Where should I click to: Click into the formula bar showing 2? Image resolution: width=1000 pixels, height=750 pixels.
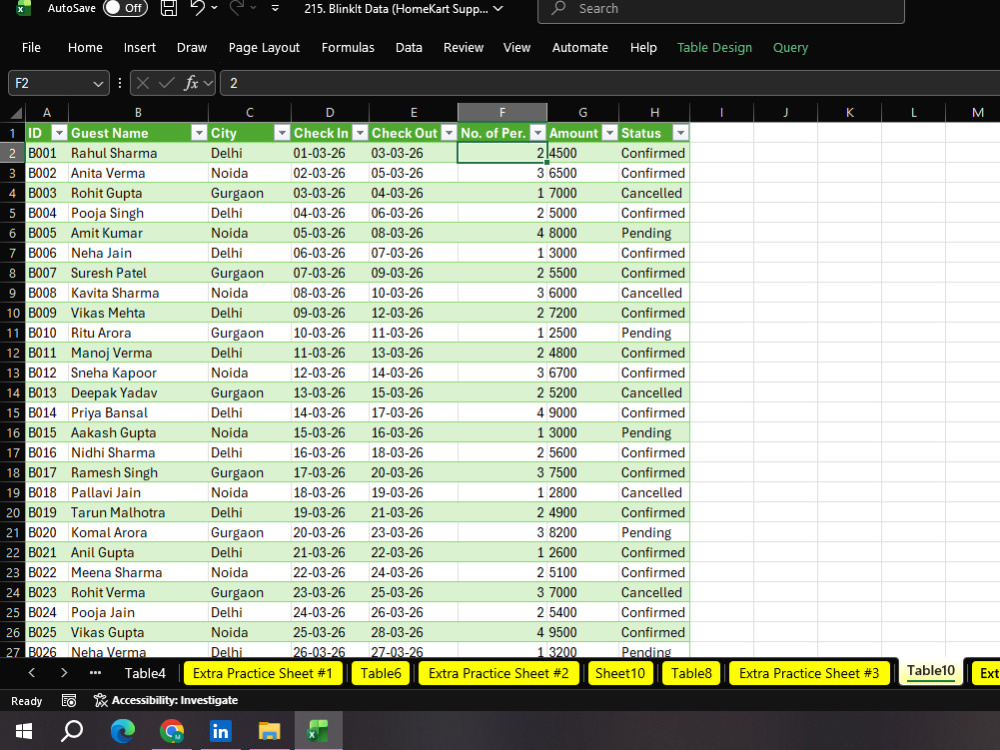pyautogui.click(x=610, y=84)
